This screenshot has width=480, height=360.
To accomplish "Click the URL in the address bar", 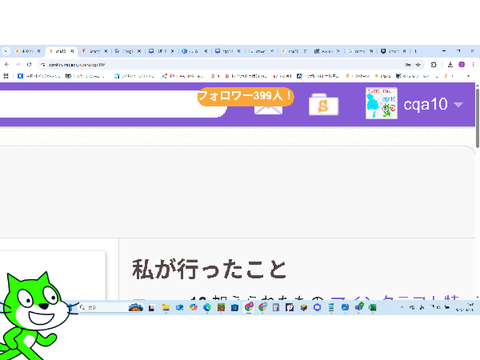I will pos(77,65).
